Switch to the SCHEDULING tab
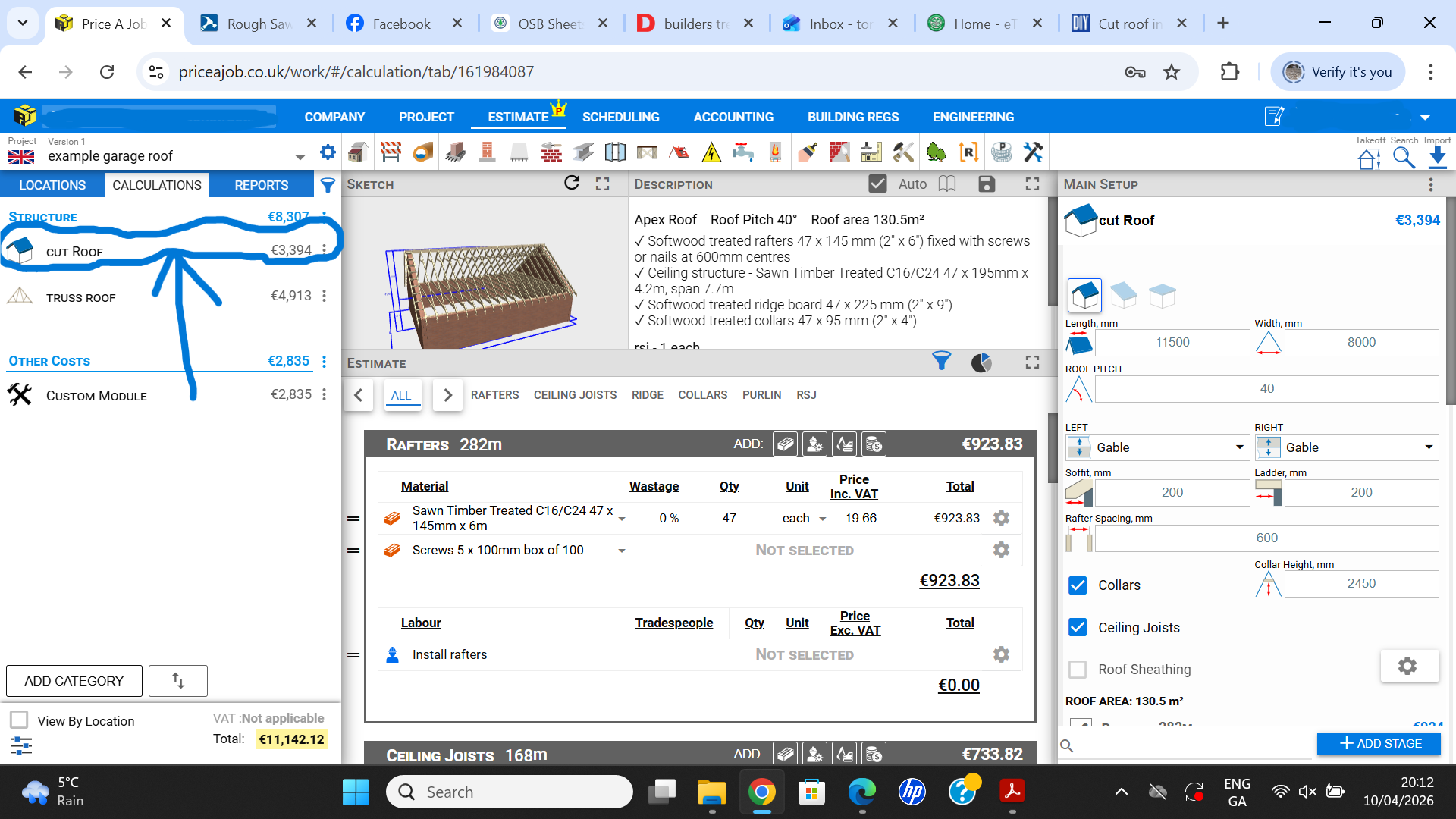The height and width of the screenshot is (819, 1456). pyautogui.click(x=620, y=117)
